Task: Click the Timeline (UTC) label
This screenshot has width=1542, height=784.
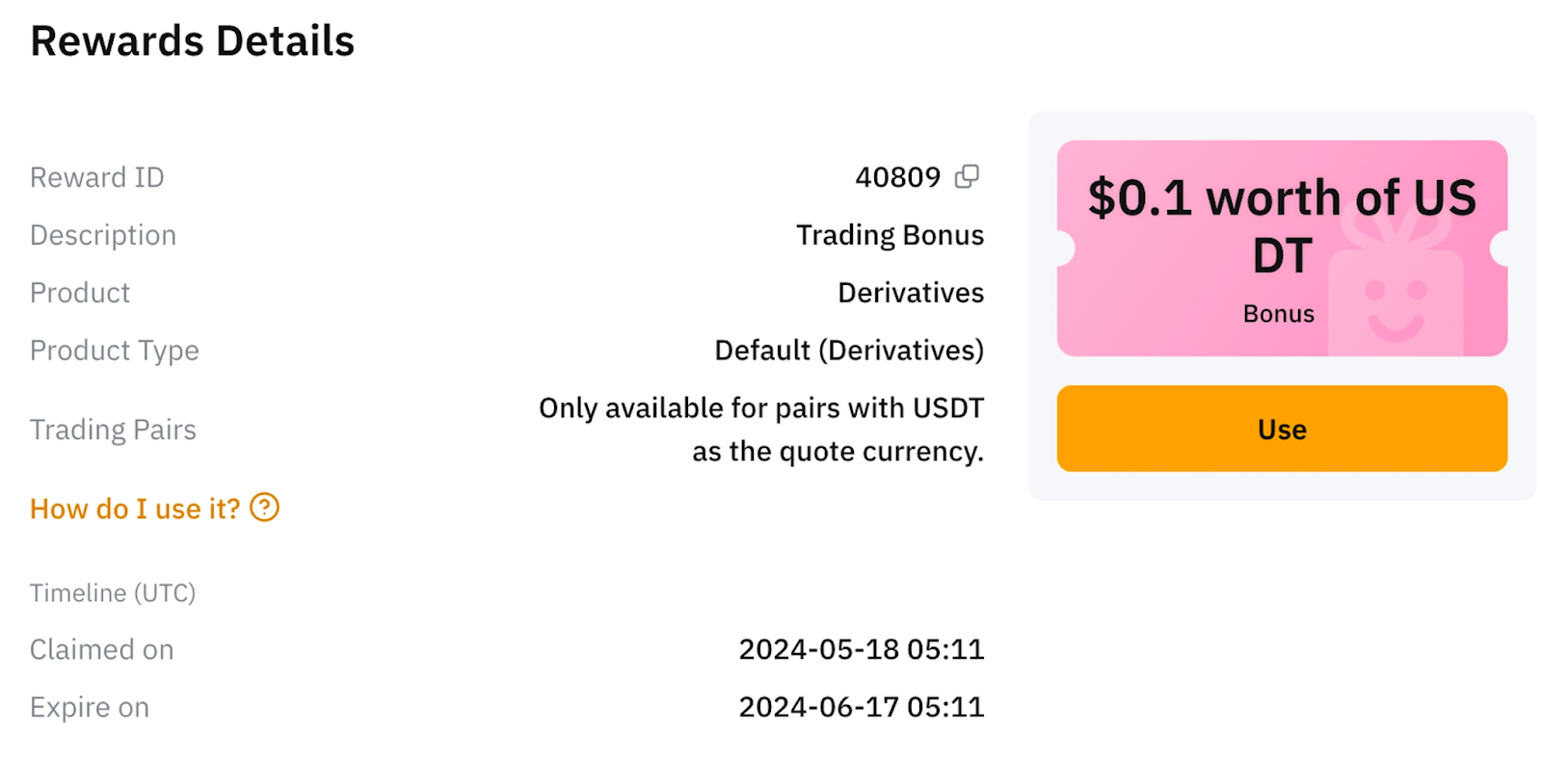Action: click(113, 593)
